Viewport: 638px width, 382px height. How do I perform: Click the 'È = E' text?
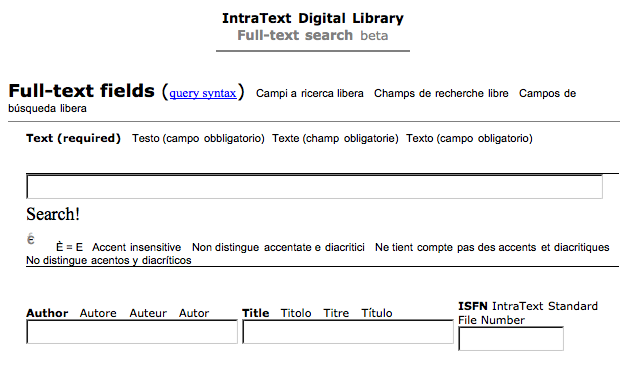point(70,247)
